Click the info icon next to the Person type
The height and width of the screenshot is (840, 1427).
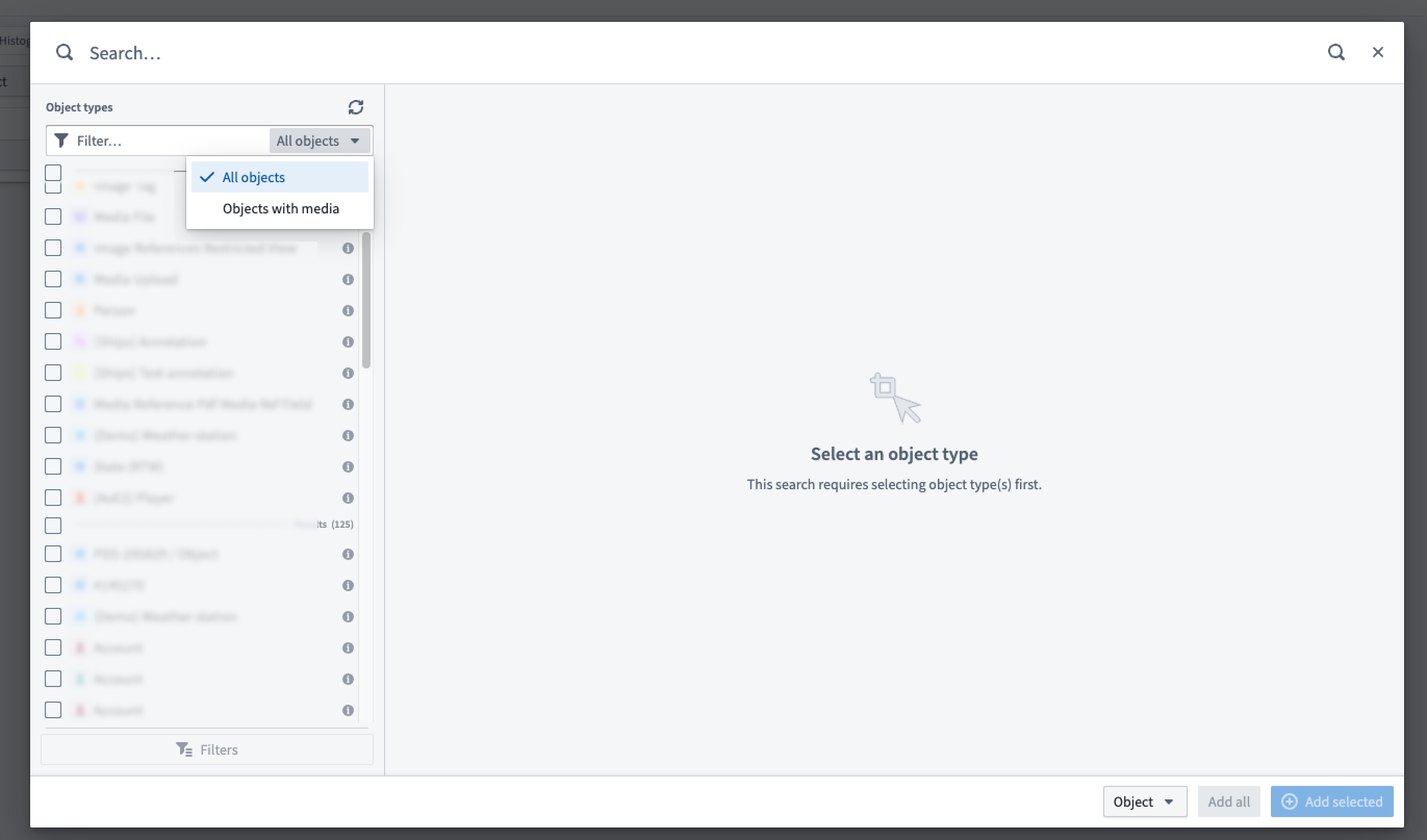point(348,310)
